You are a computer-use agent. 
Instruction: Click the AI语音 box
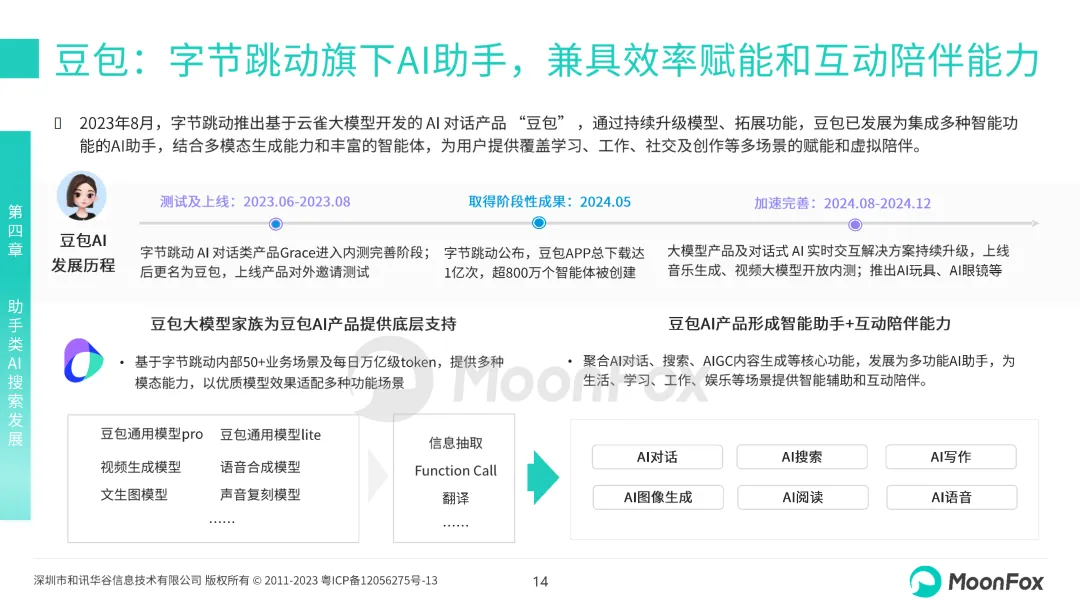[x=951, y=497]
